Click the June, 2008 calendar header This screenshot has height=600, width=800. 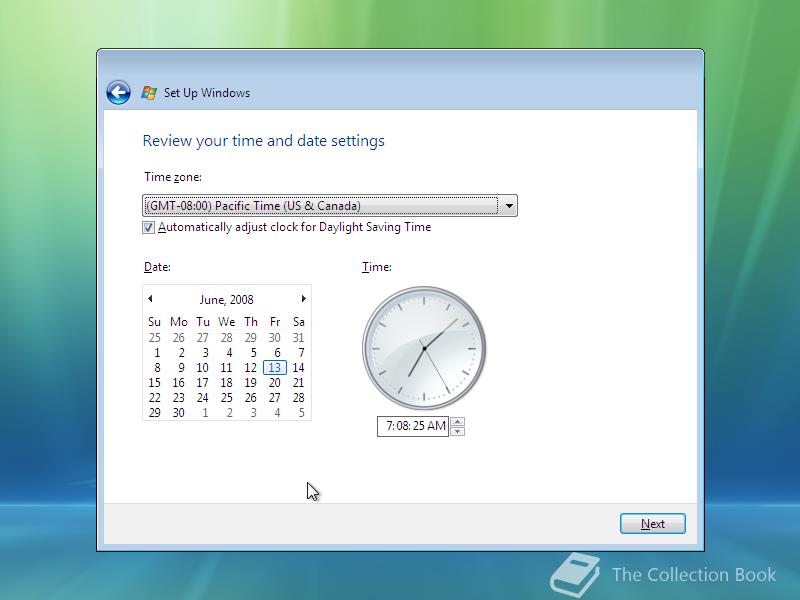point(227,299)
